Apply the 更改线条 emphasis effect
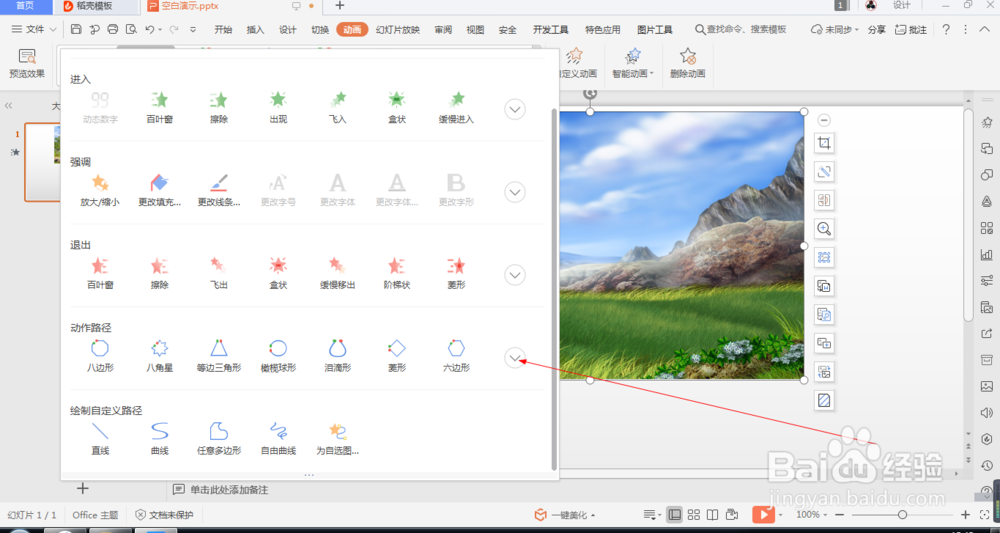 [x=219, y=190]
